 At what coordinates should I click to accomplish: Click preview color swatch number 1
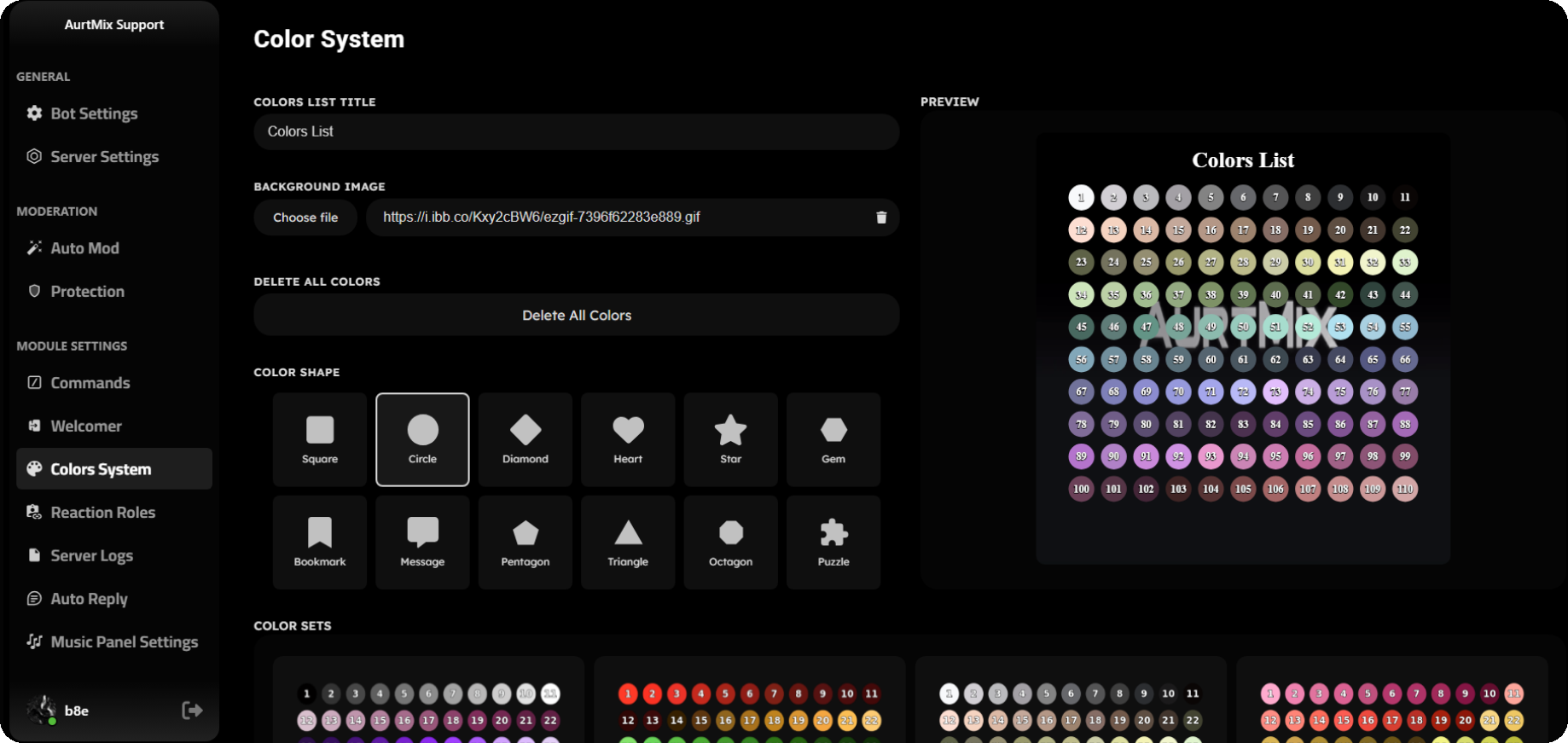pyautogui.click(x=1081, y=197)
